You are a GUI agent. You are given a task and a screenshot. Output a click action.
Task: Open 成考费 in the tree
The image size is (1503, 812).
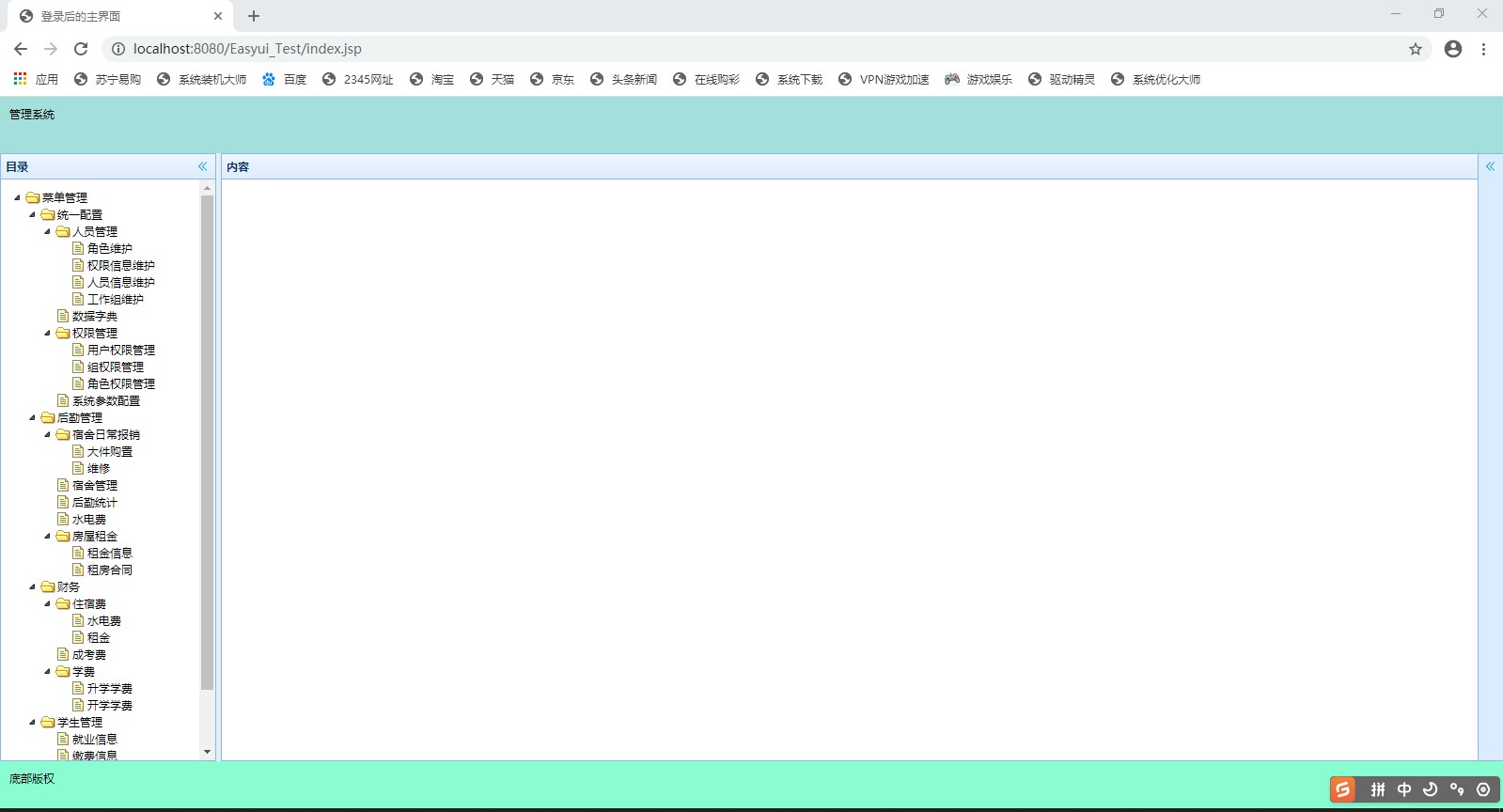(89, 654)
